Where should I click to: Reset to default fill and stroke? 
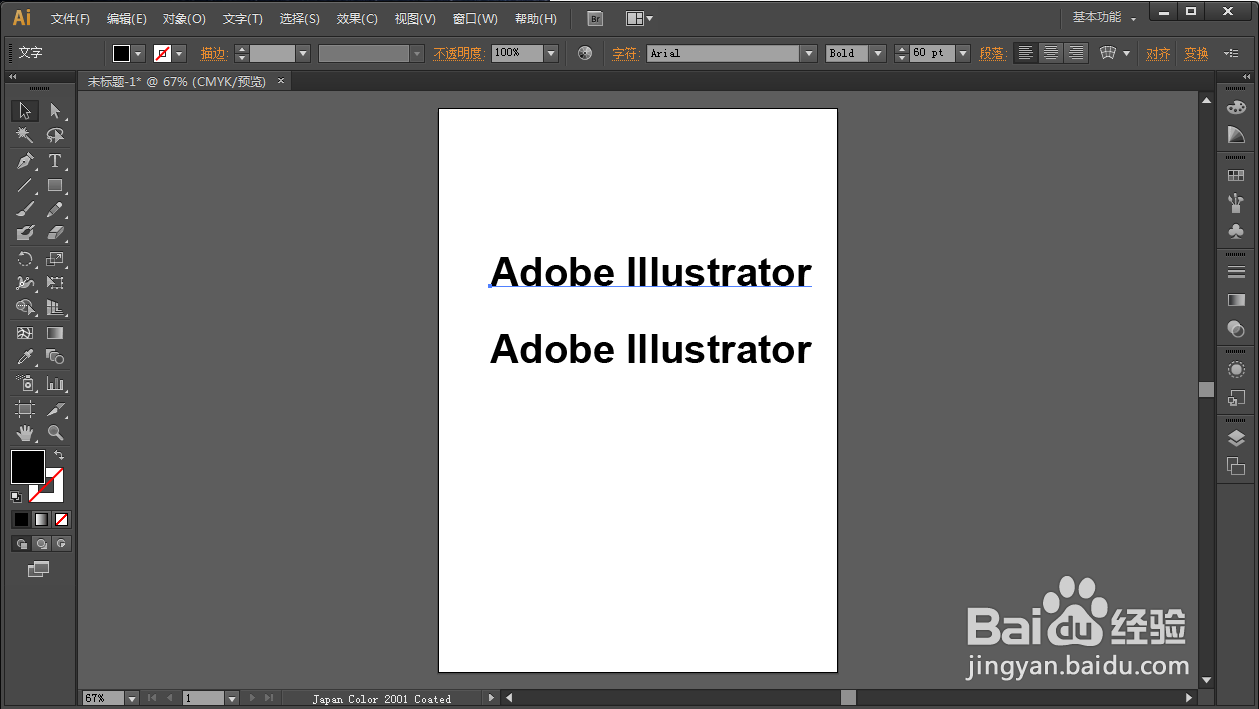click(x=16, y=496)
